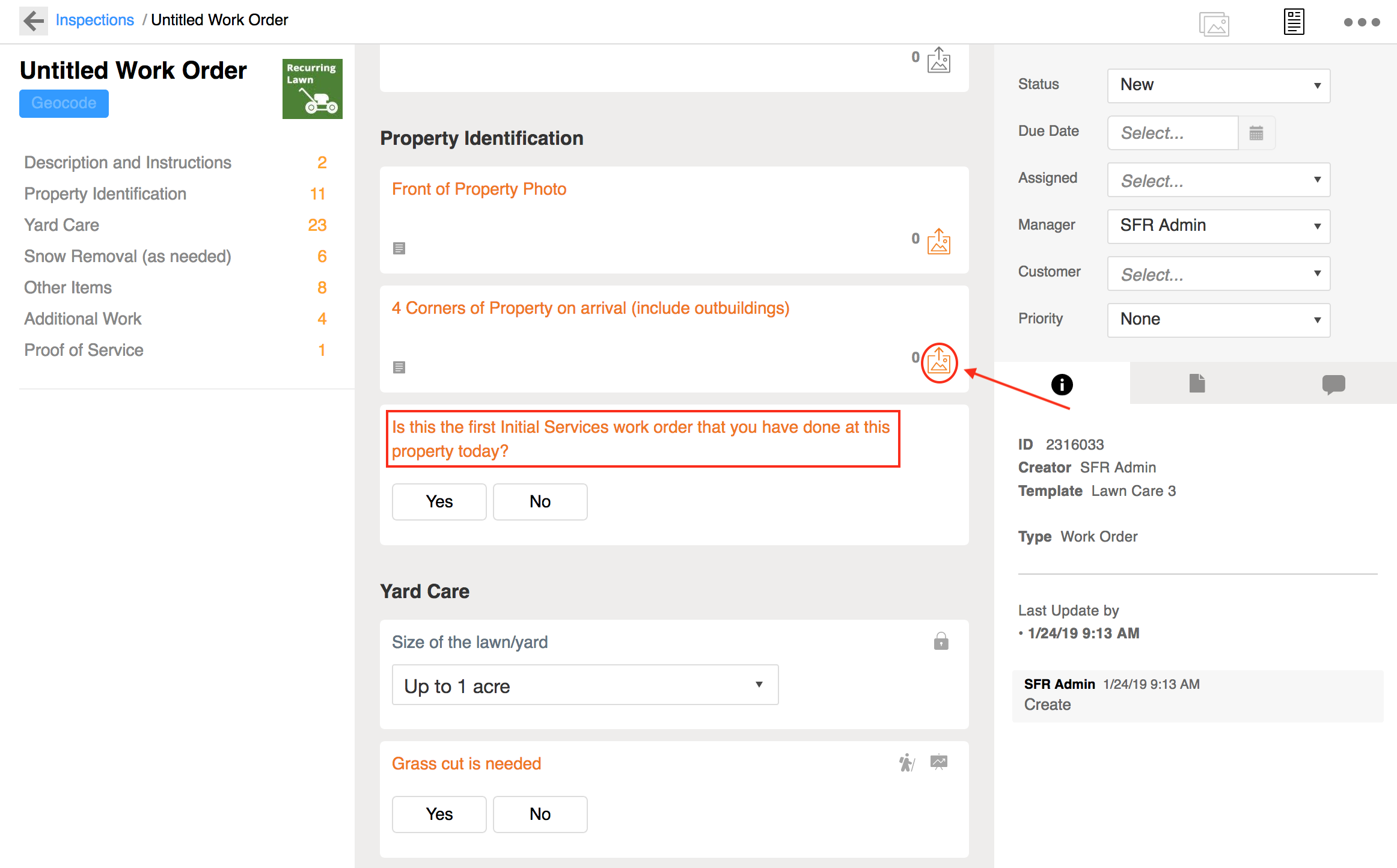1397x868 pixels.
Task: Click the Recurring Lawn template thumbnail
Action: 312,89
